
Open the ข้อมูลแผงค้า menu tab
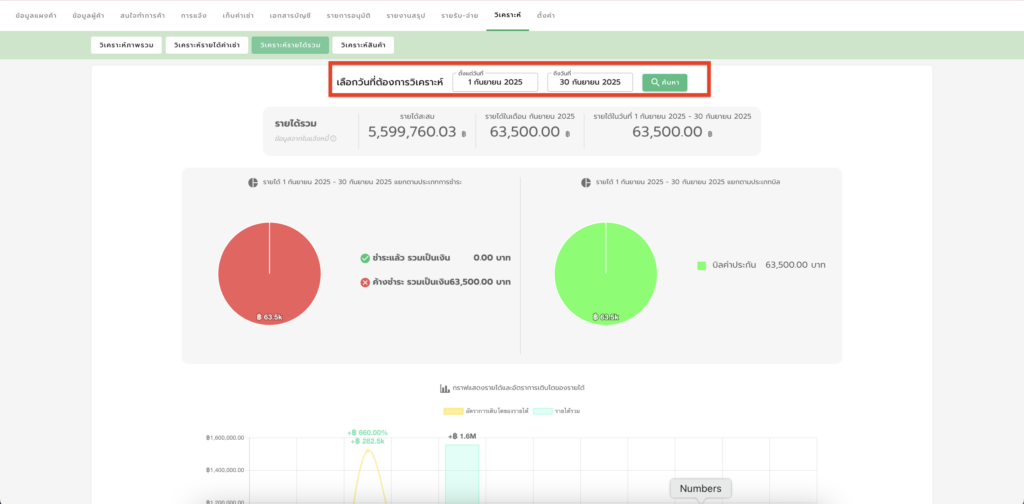coord(35,14)
